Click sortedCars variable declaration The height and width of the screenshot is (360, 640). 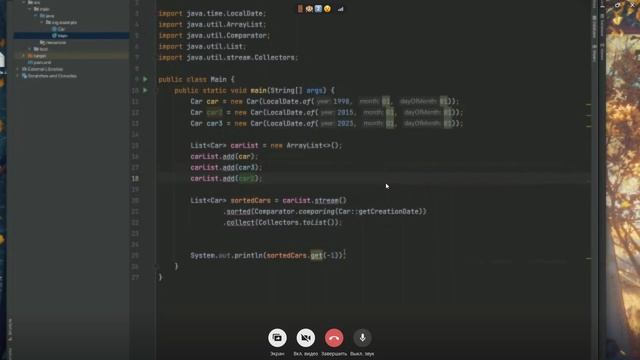250,200
